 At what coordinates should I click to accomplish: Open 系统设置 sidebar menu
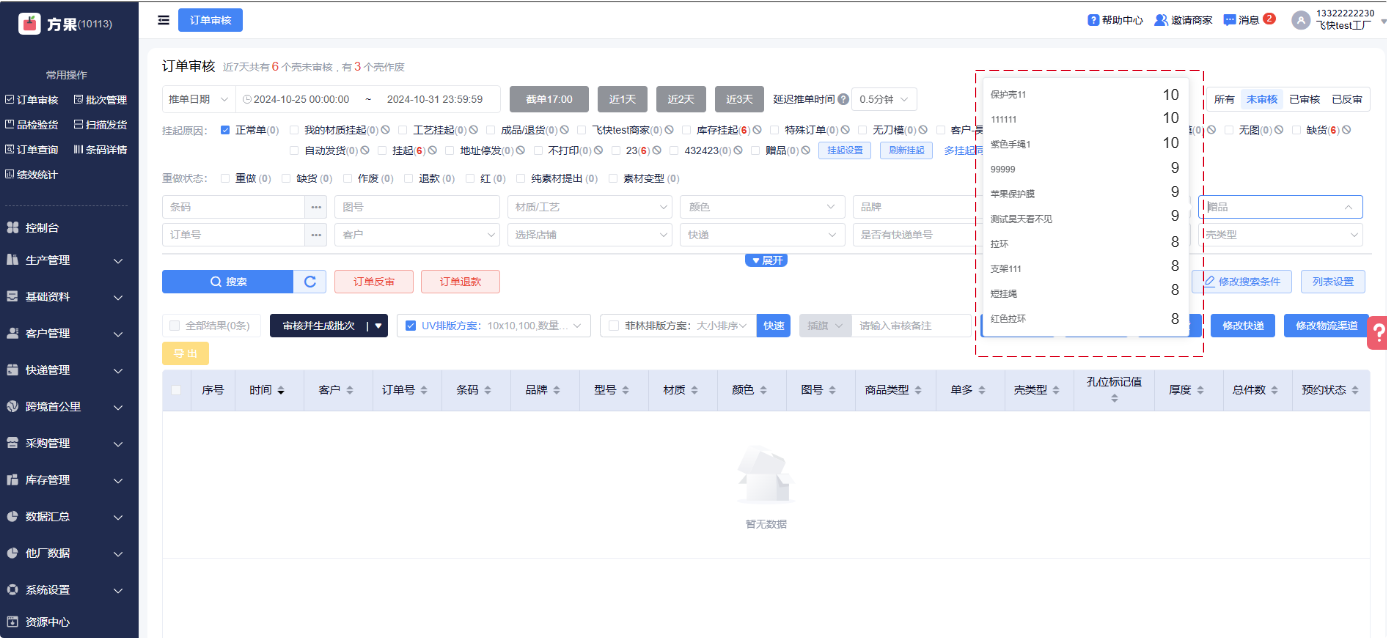(x=68, y=590)
